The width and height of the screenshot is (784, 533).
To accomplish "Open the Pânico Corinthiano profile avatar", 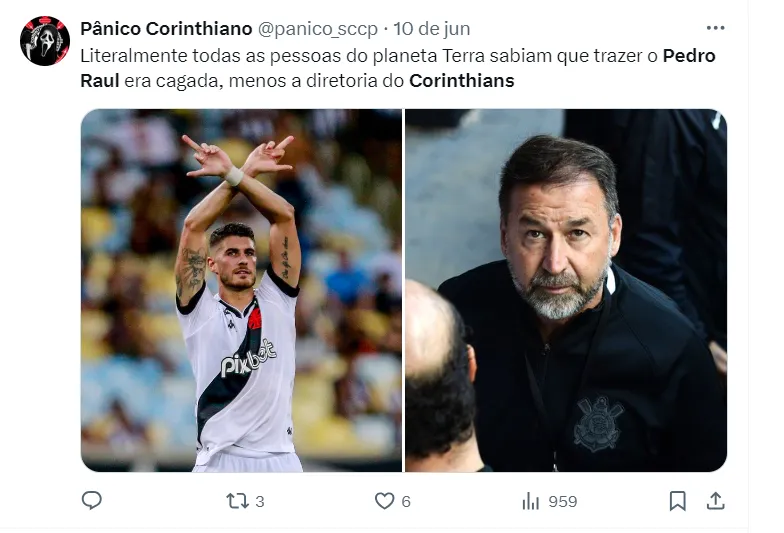I will pyautogui.click(x=45, y=41).
